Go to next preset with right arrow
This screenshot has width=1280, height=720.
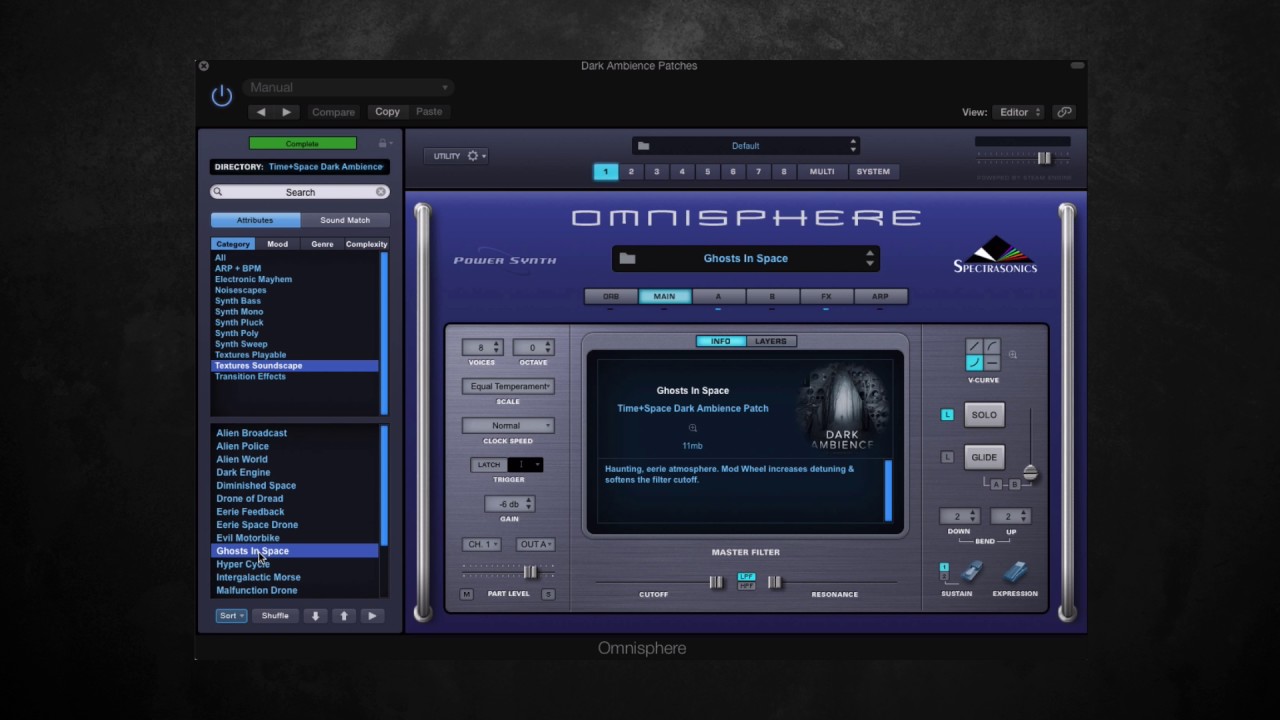pos(286,112)
